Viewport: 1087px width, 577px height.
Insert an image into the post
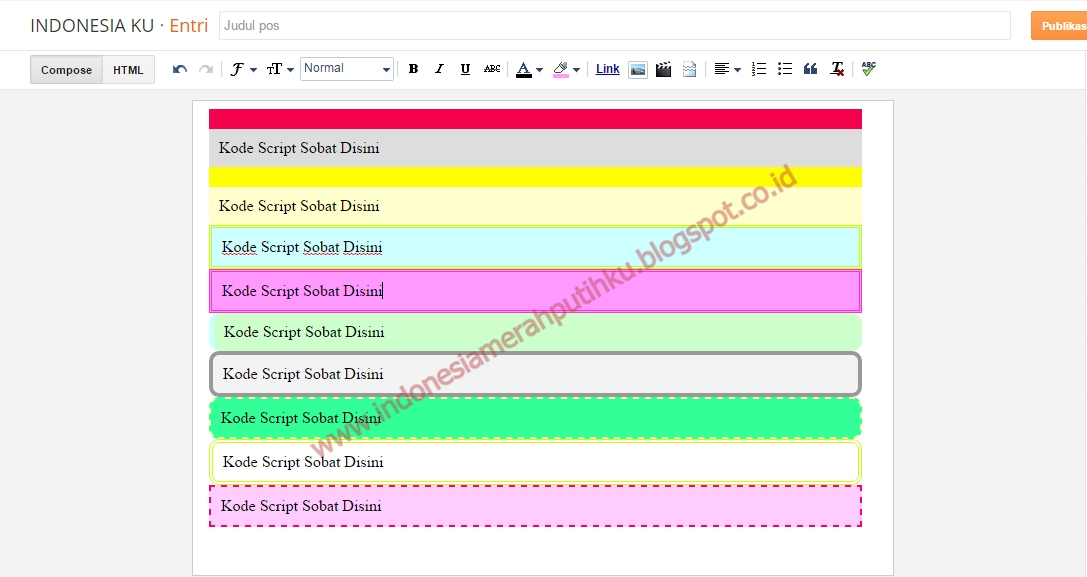[638, 69]
